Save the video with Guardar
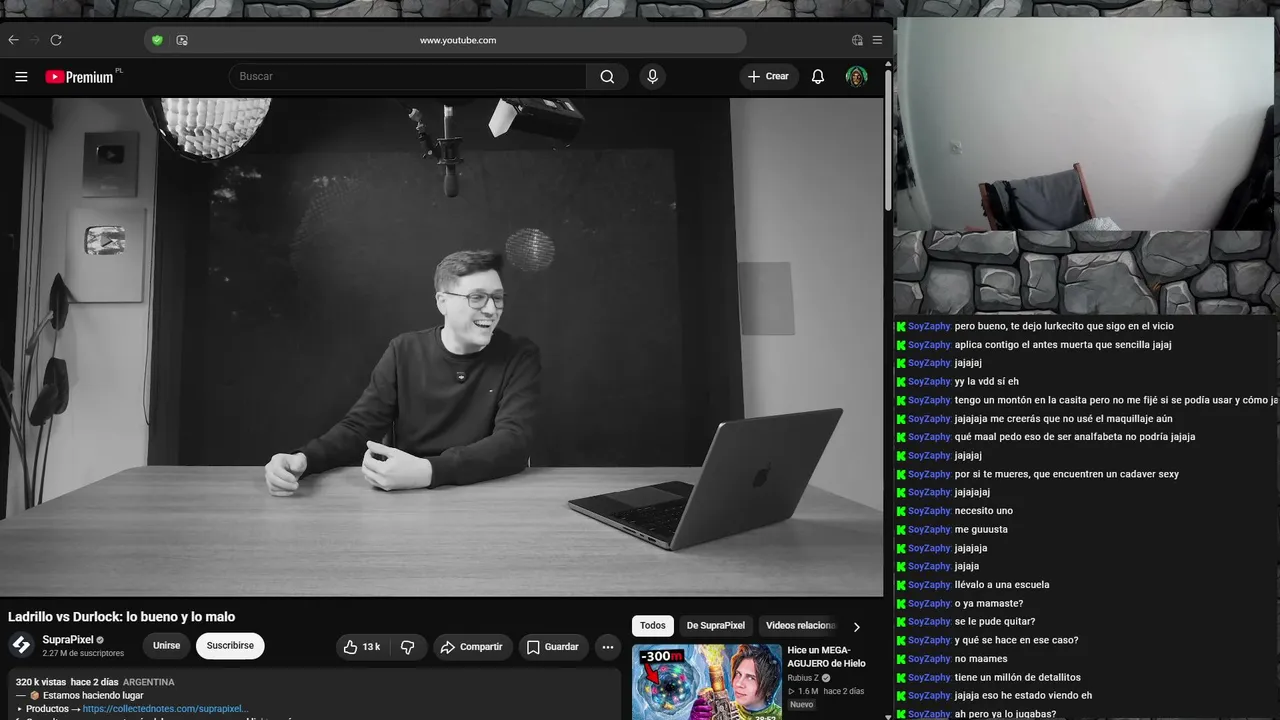Viewport: 1280px width, 720px height. point(552,647)
